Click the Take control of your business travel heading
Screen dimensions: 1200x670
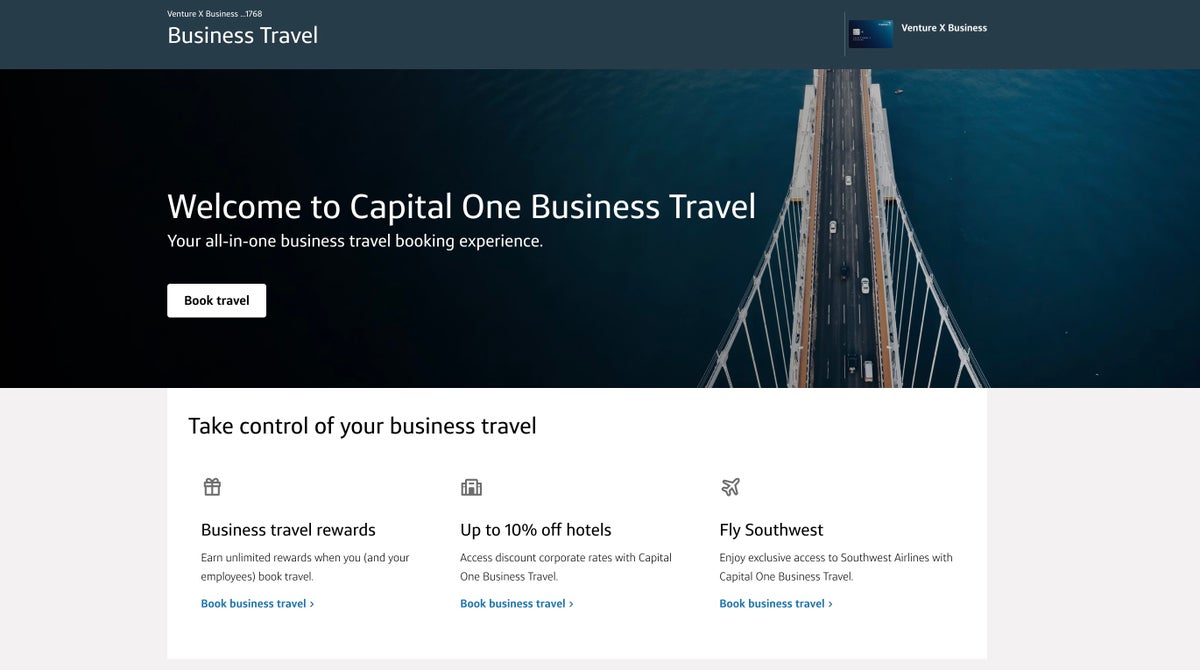[x=362, y=426]
